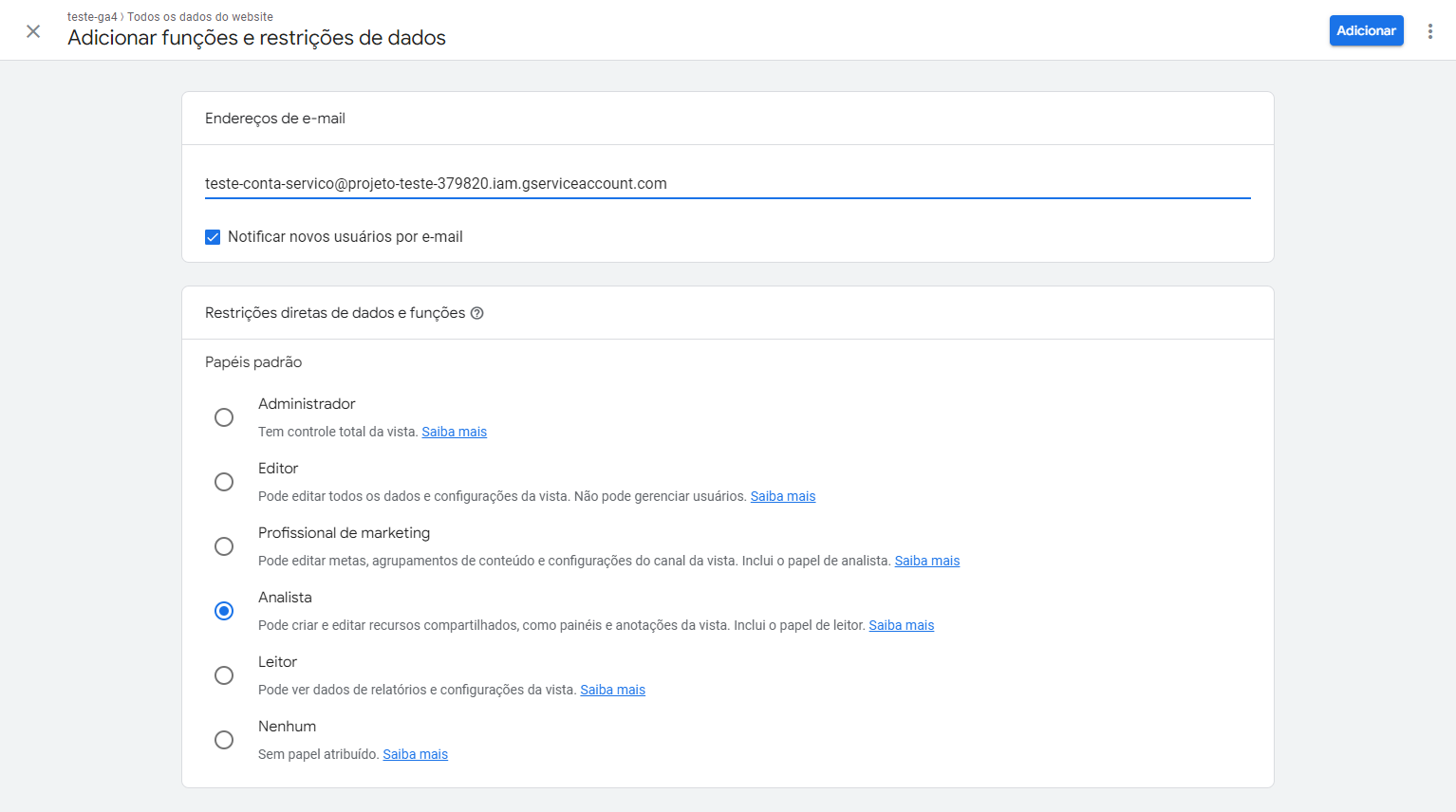This screenshot has width=1456, height=812.
Task: Select the Administrador role radio button
Action: click(x=224, y=417)
